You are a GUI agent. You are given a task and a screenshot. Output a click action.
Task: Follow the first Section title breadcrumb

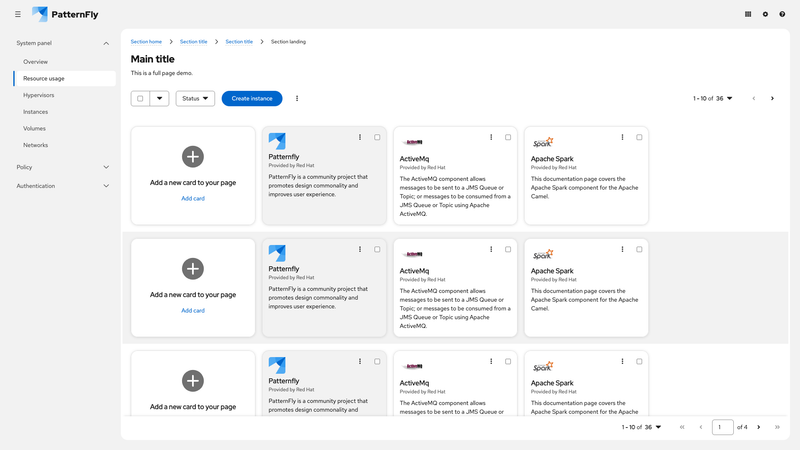(193, 42)
